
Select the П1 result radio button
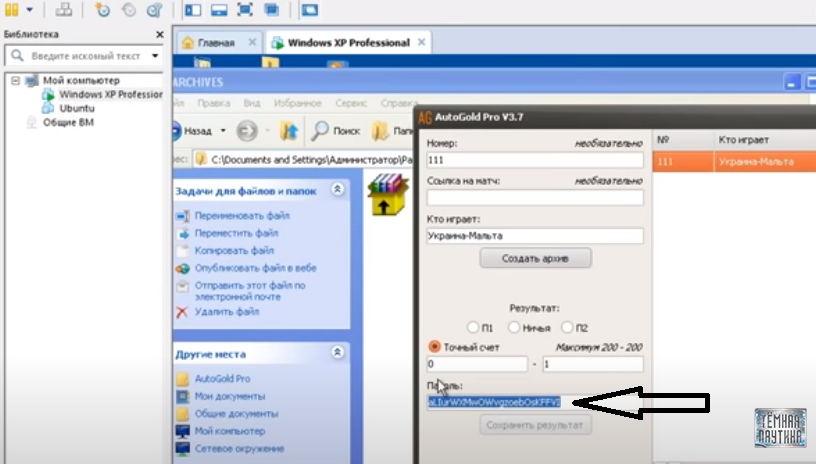(473, 327)
